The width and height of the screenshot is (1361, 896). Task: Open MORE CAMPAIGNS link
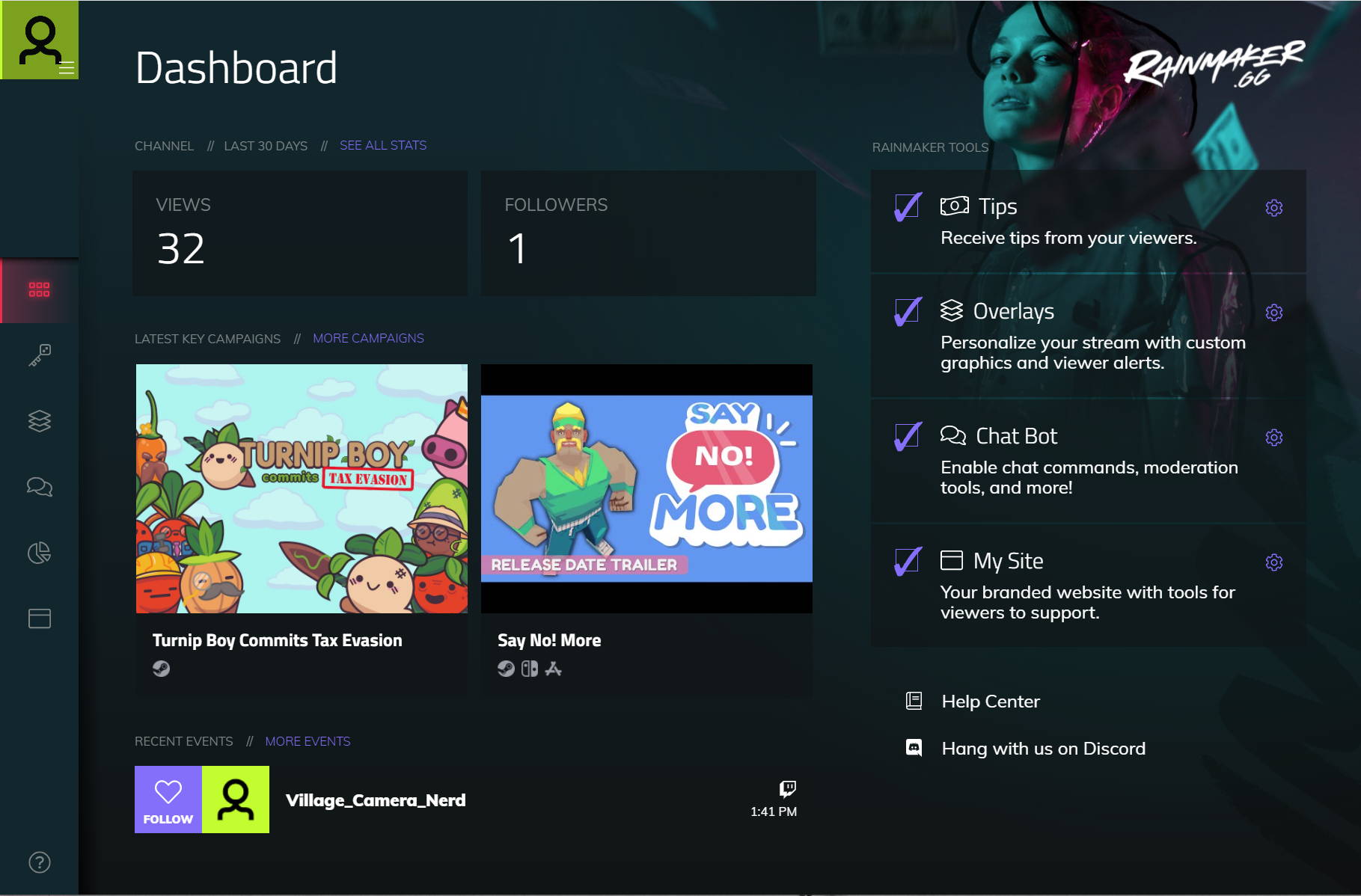368,338
